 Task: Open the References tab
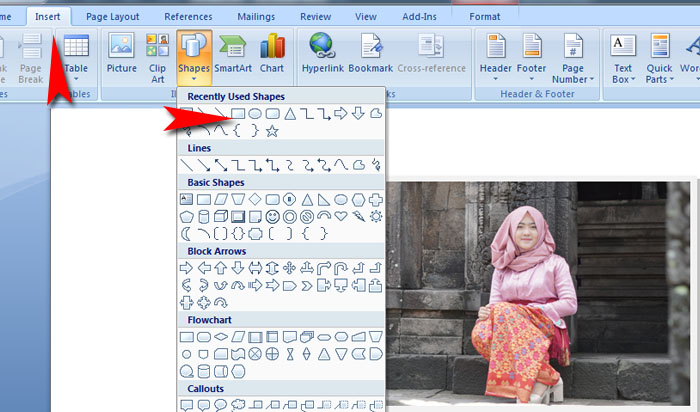coord(188,17)
